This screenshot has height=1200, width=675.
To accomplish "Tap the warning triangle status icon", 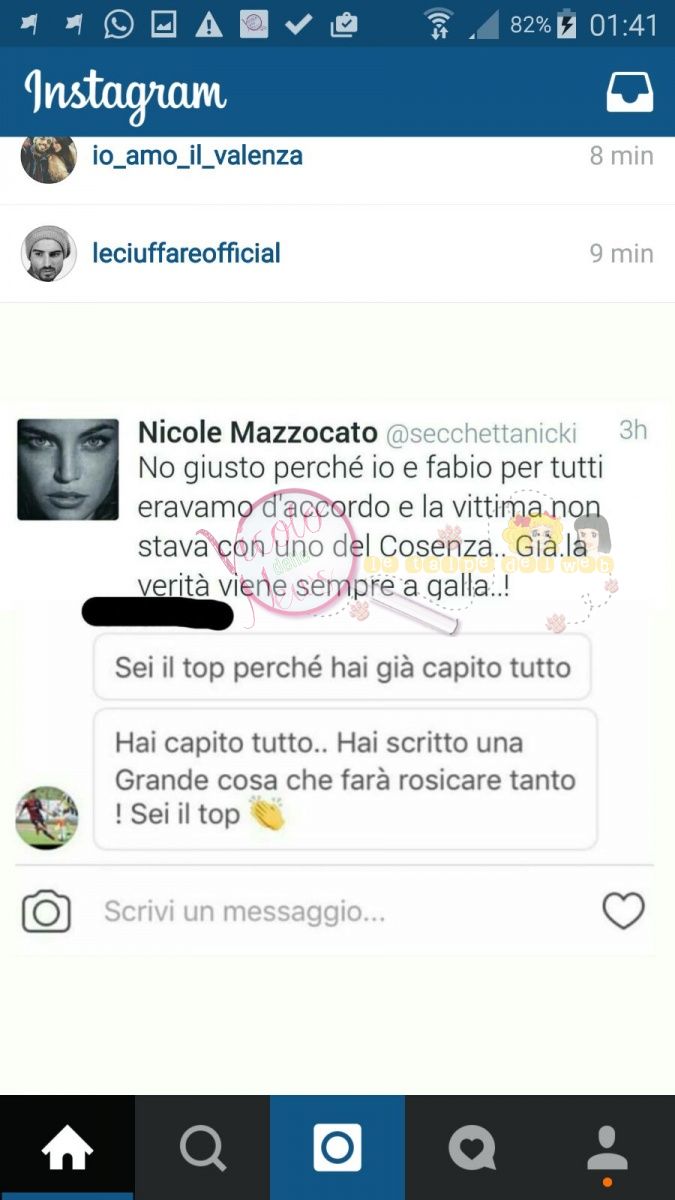I will click(x=208, y=24).
